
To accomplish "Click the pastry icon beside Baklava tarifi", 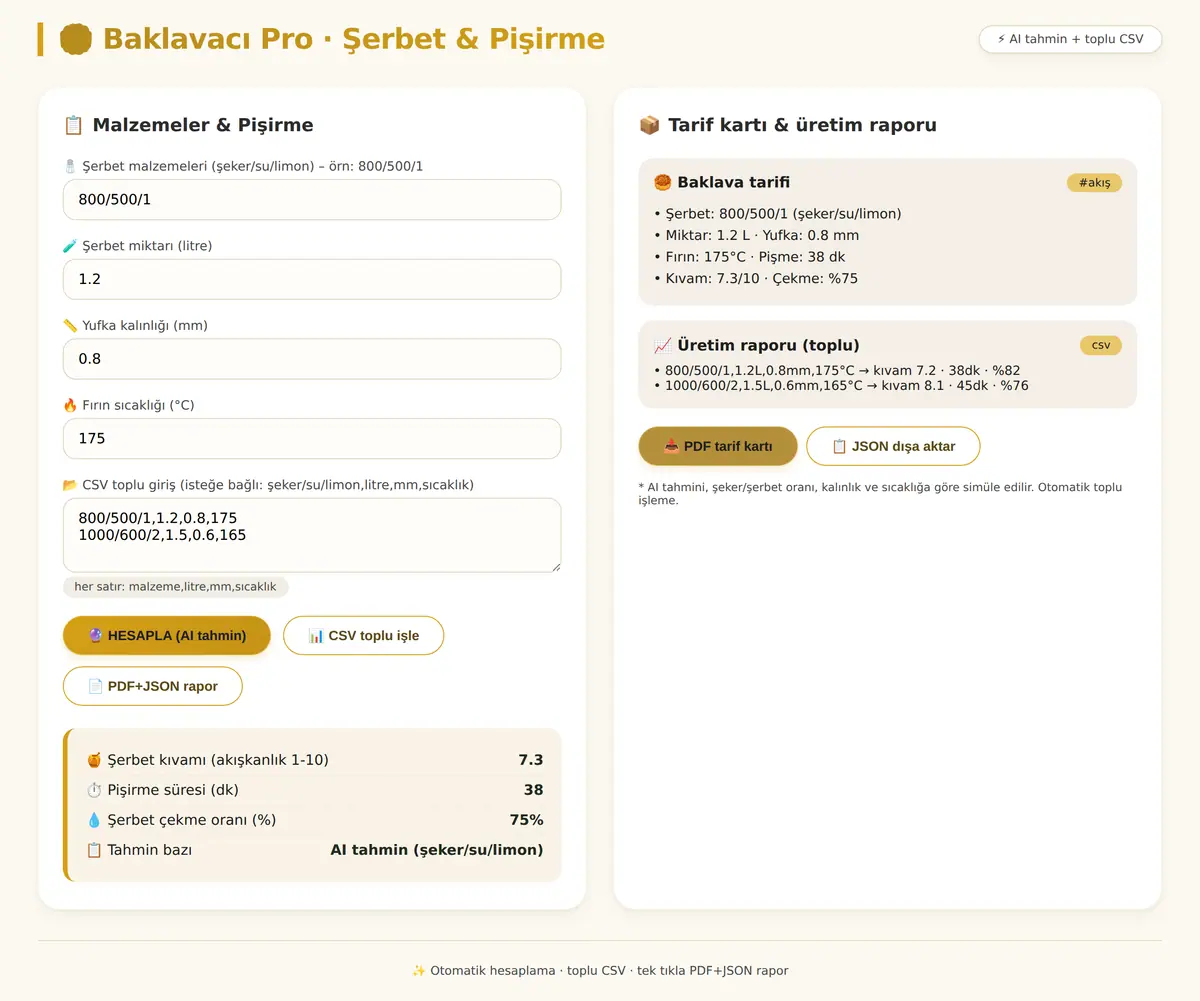I will (662, 182).
